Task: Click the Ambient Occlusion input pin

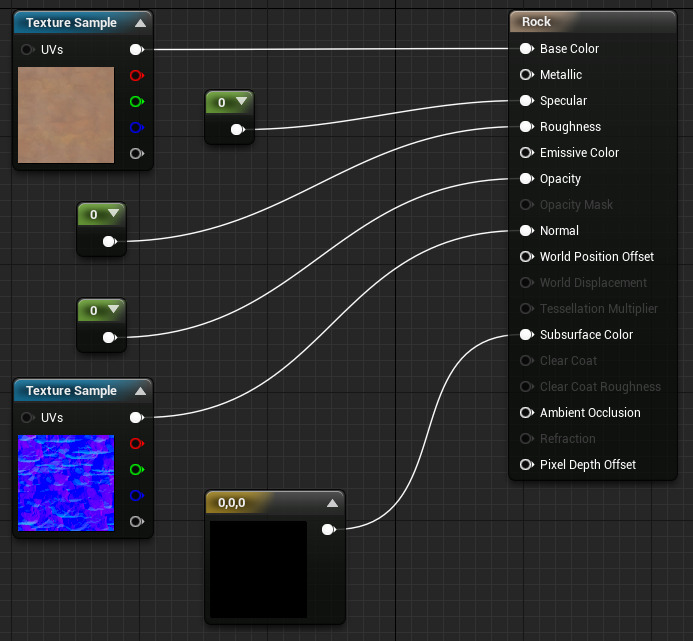Action: click(x=526, y=413)
